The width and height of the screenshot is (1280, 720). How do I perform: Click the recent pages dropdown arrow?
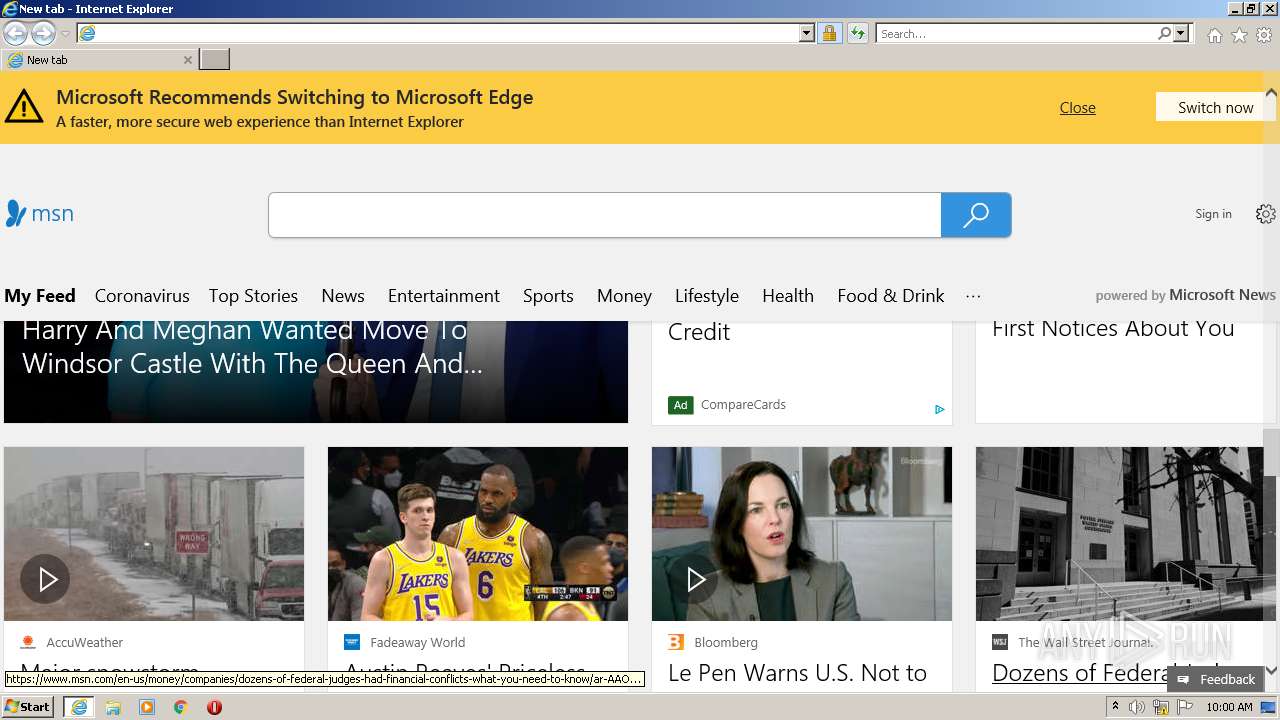(x=65, y=34)
